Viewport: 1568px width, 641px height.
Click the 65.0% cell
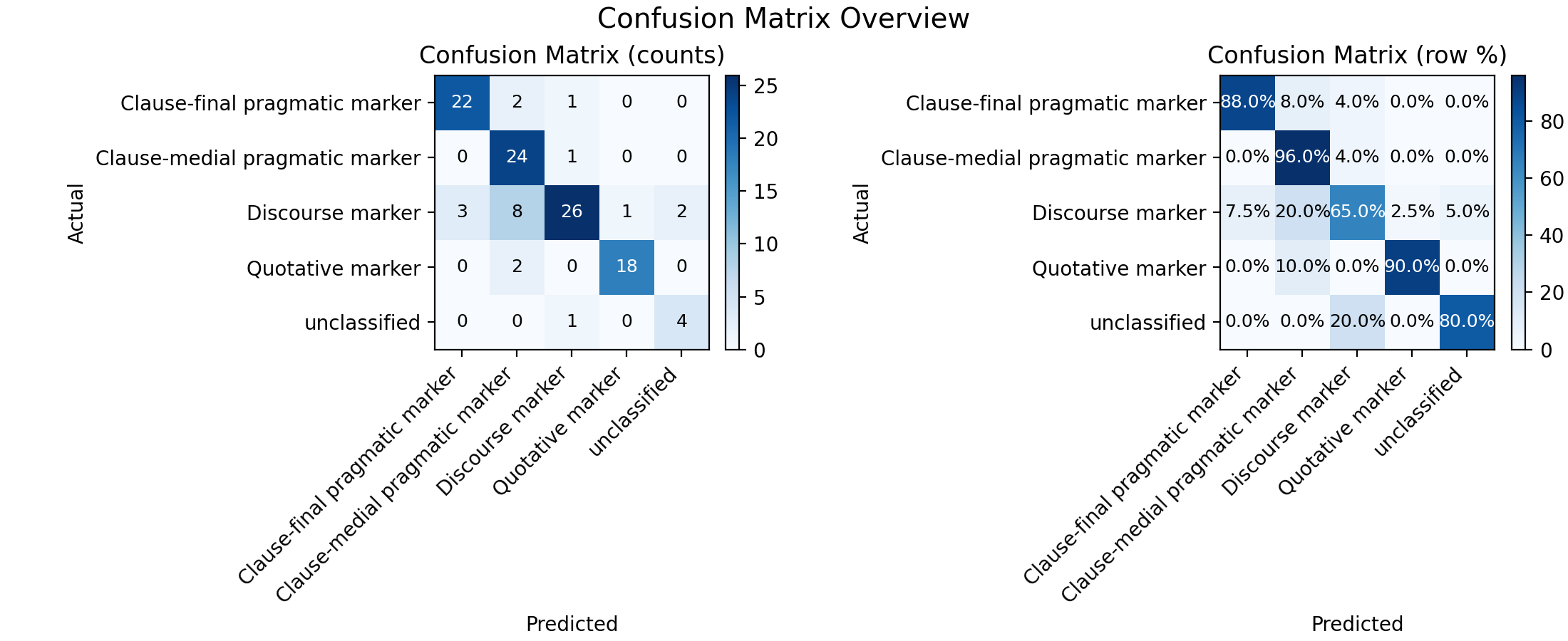(x=1357, y=212)
